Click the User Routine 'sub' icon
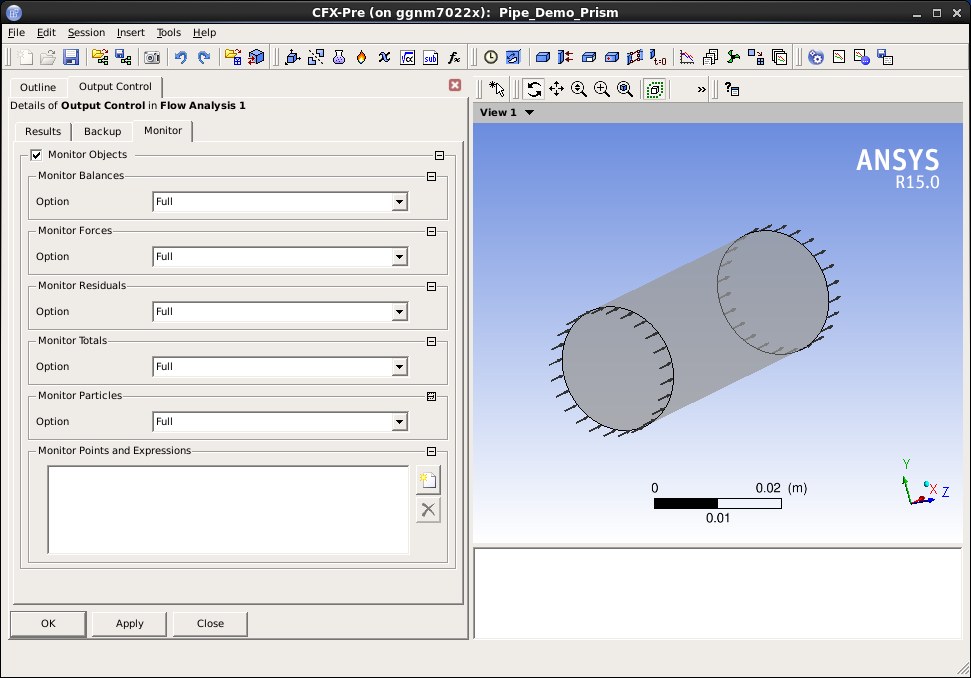The height and width of the screenshot is (678, 971). point(430,58)
